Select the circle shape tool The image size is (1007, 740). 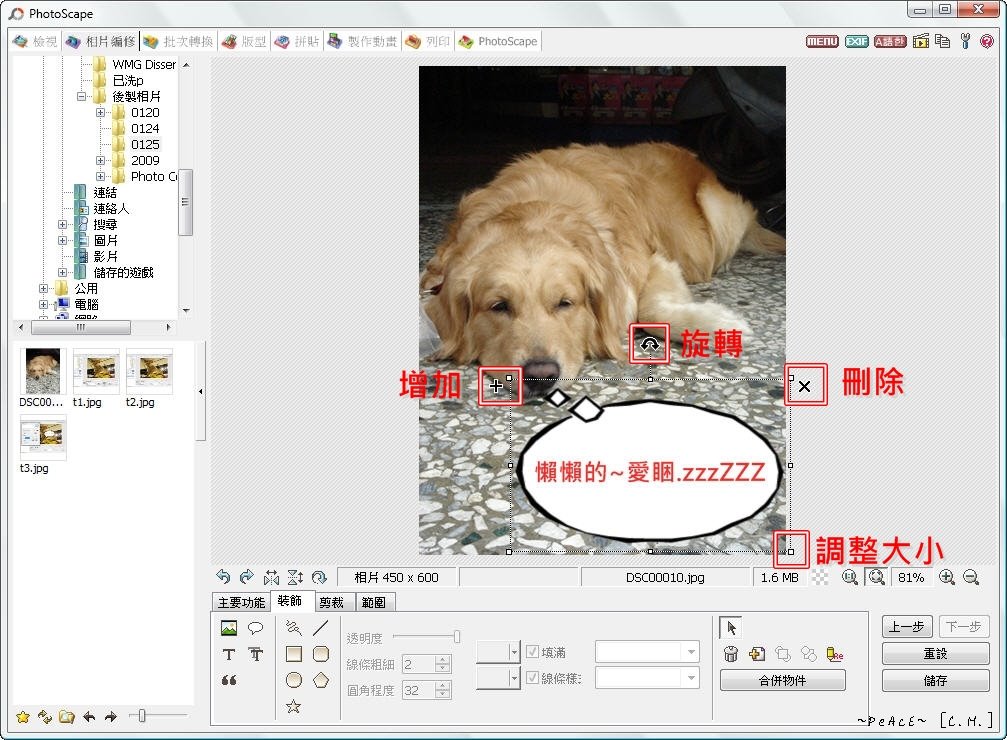point(293,680)
